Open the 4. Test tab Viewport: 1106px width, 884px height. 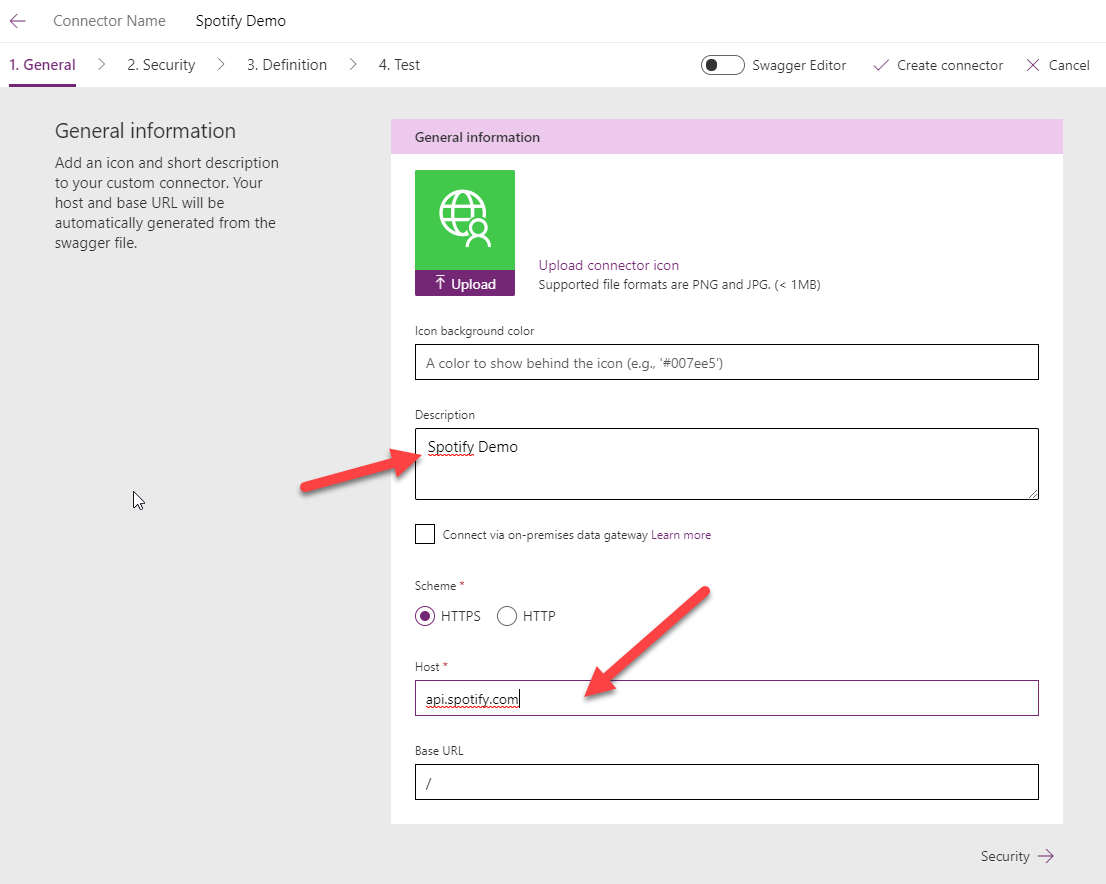(x=399, y=65)
